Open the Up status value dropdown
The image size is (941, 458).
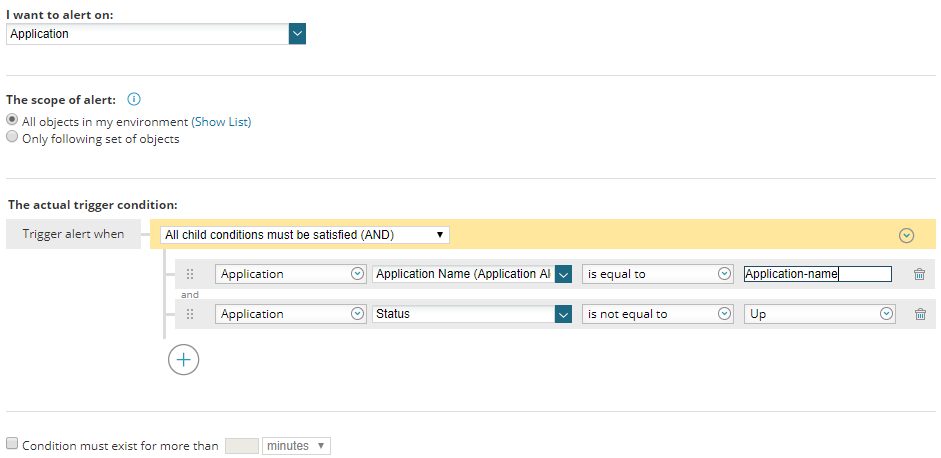coord(820,314)
